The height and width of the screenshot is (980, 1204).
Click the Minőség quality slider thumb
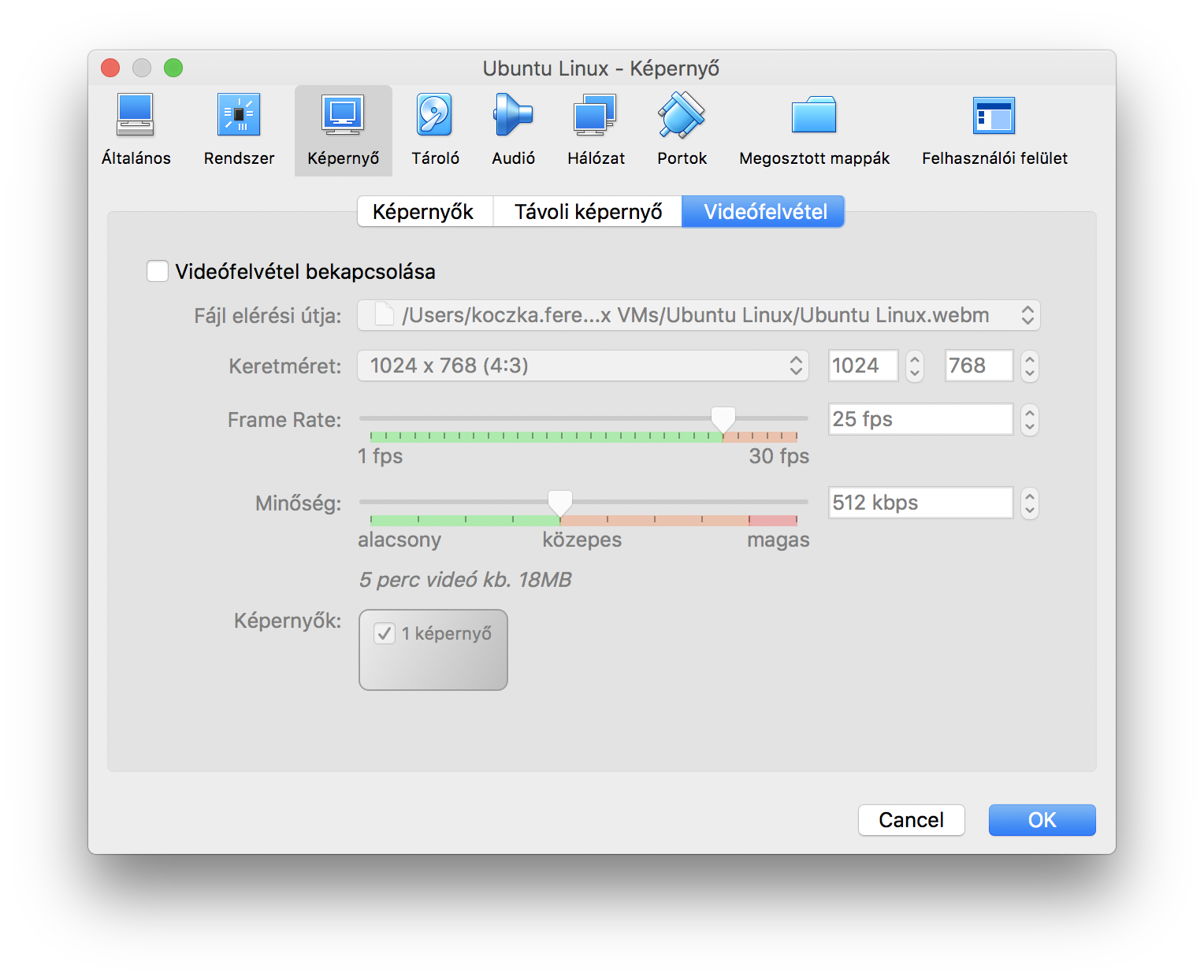[560, 503]
